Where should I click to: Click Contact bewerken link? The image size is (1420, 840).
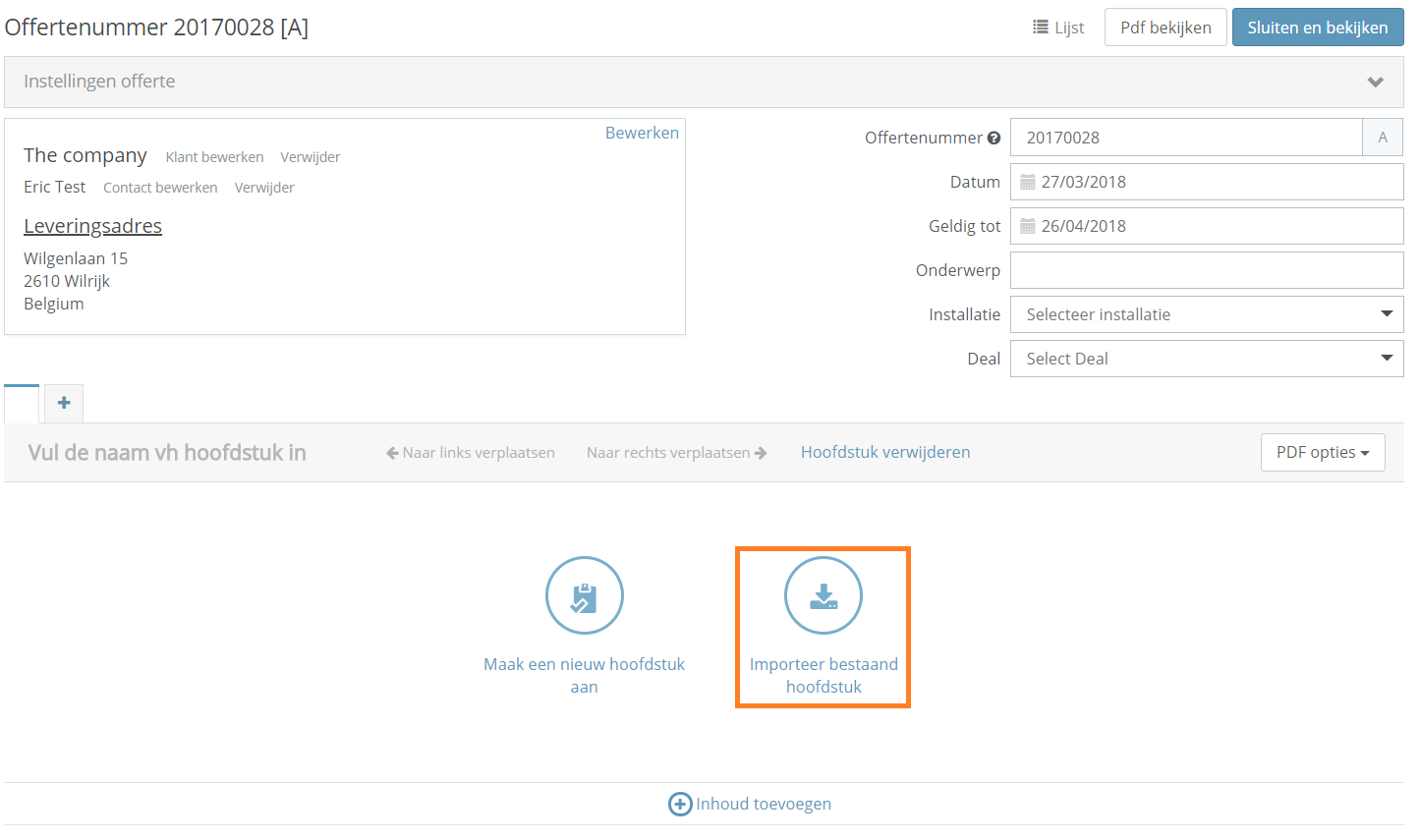160,188
